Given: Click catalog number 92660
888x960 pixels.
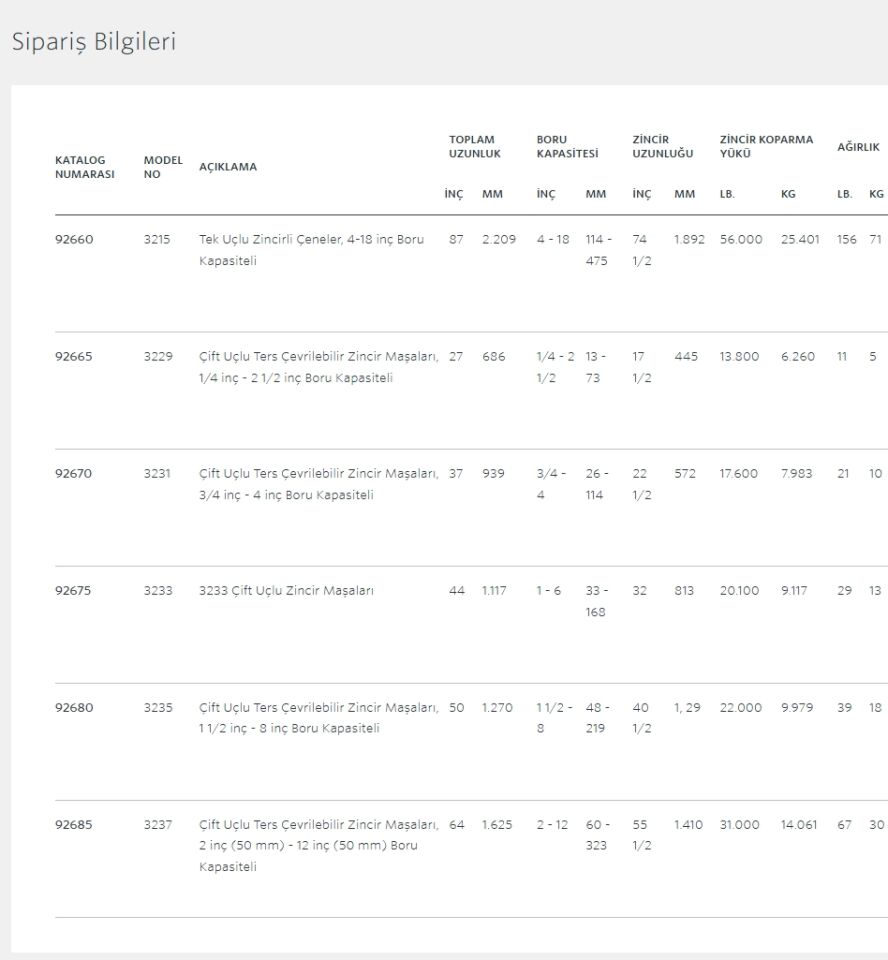Looking at the screenshot, I should pos(73,240).
